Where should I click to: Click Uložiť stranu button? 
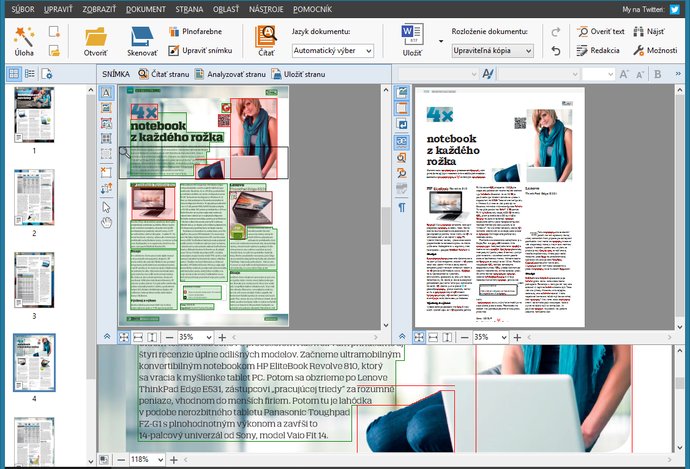298,74
